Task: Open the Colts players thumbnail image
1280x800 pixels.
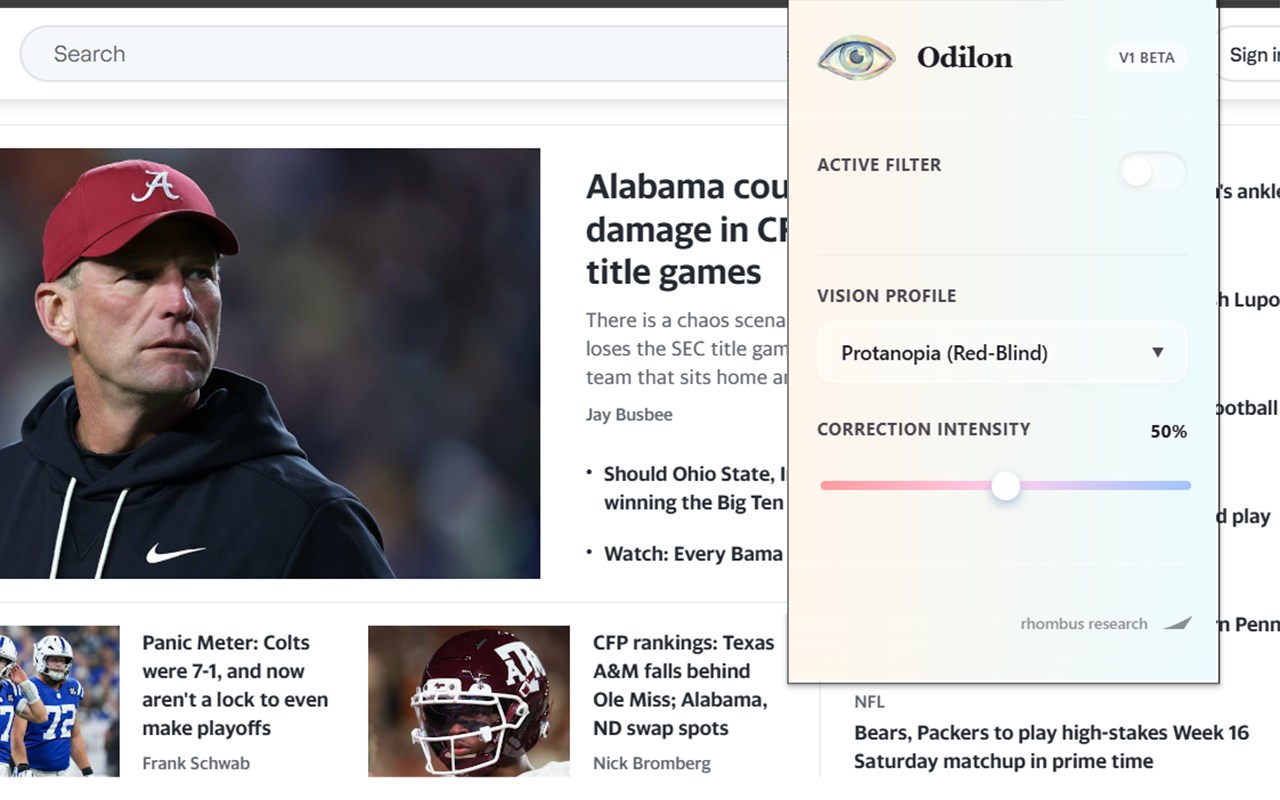Action: pyautogui.click(x=59, y=701)
